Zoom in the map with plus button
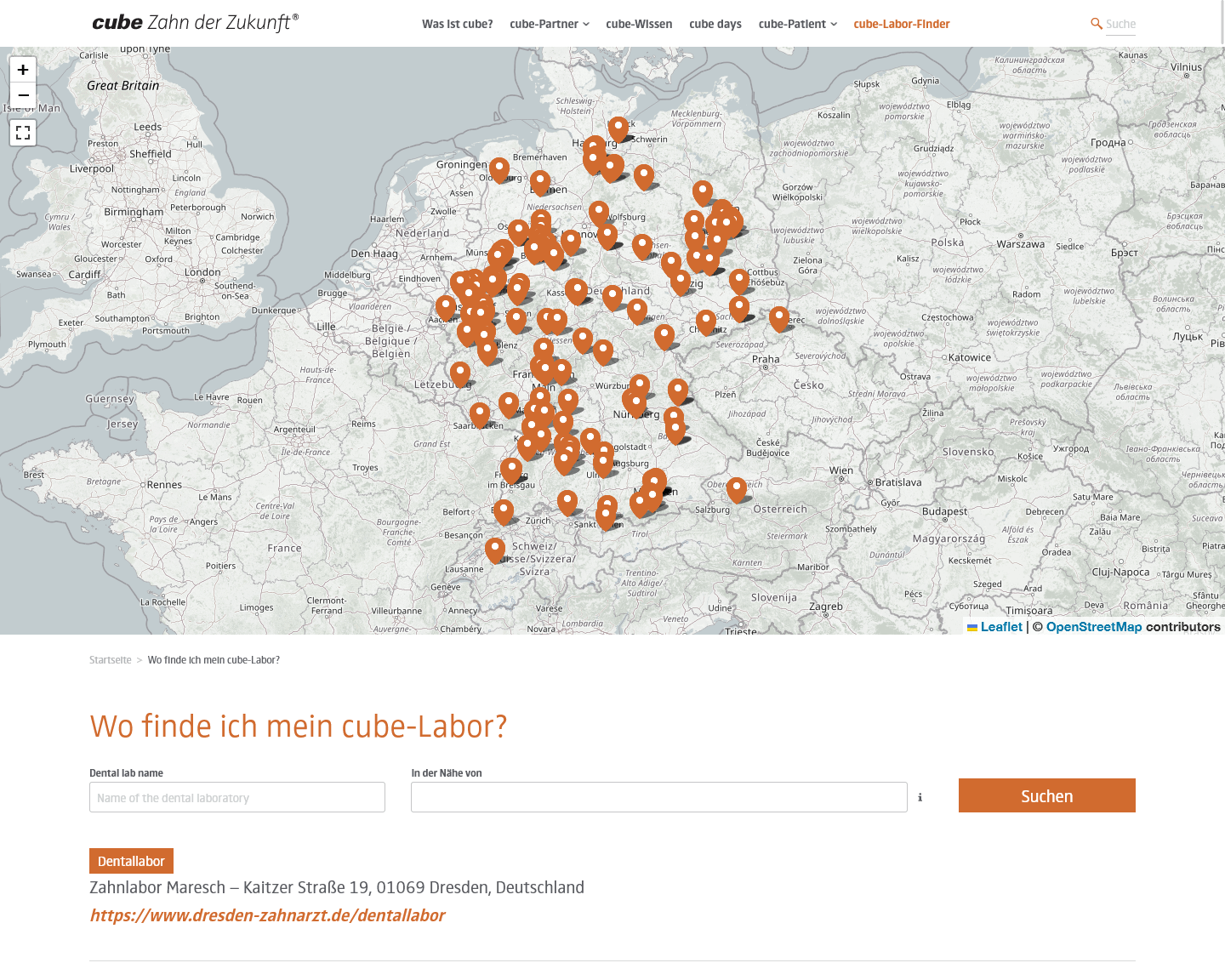The height and width of the screenshot is (980, 1225). [x=23, y=70]
